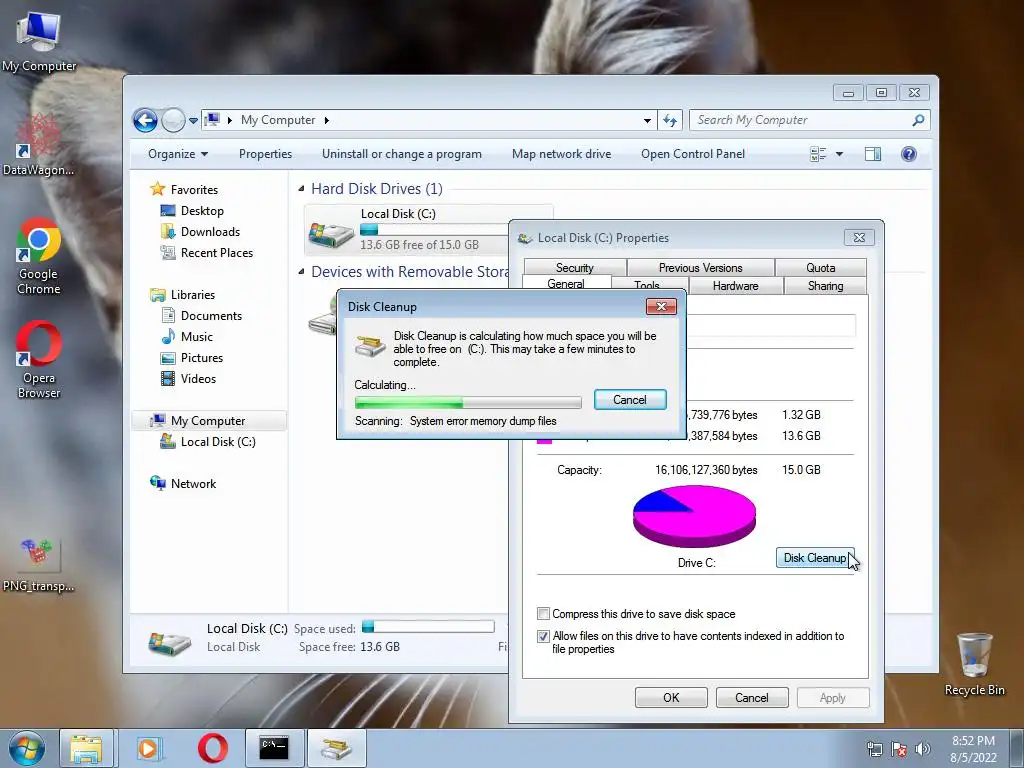Launch Google Chrome desktop shortcut
Viewport: 1024px width, 768px height.
point(39,256)
